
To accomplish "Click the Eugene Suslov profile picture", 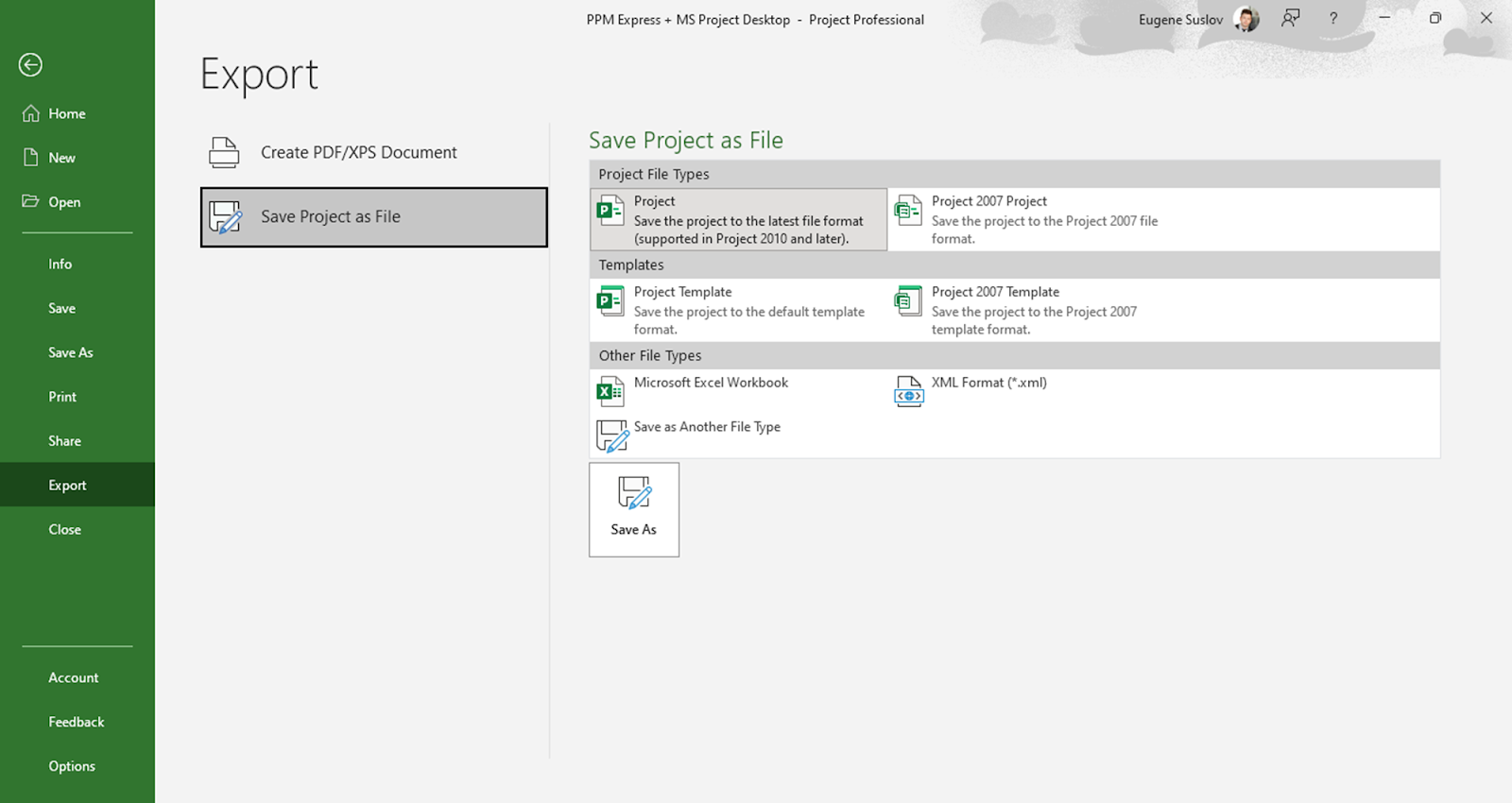I will pyautogui.click(x=1246, y=19).
